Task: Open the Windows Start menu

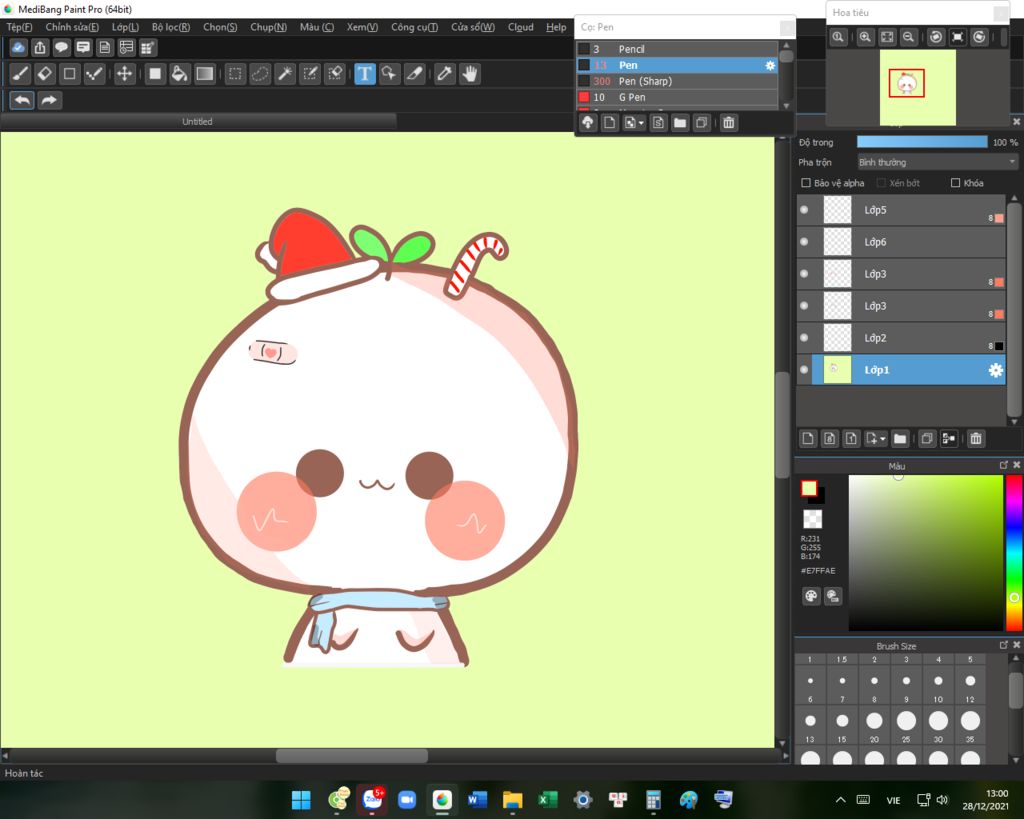Action: coord(301,799)
